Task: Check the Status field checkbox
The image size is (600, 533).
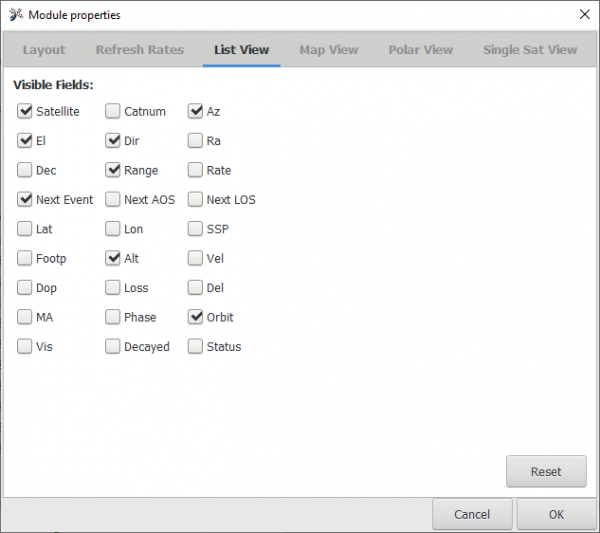Action: (196, 347)
